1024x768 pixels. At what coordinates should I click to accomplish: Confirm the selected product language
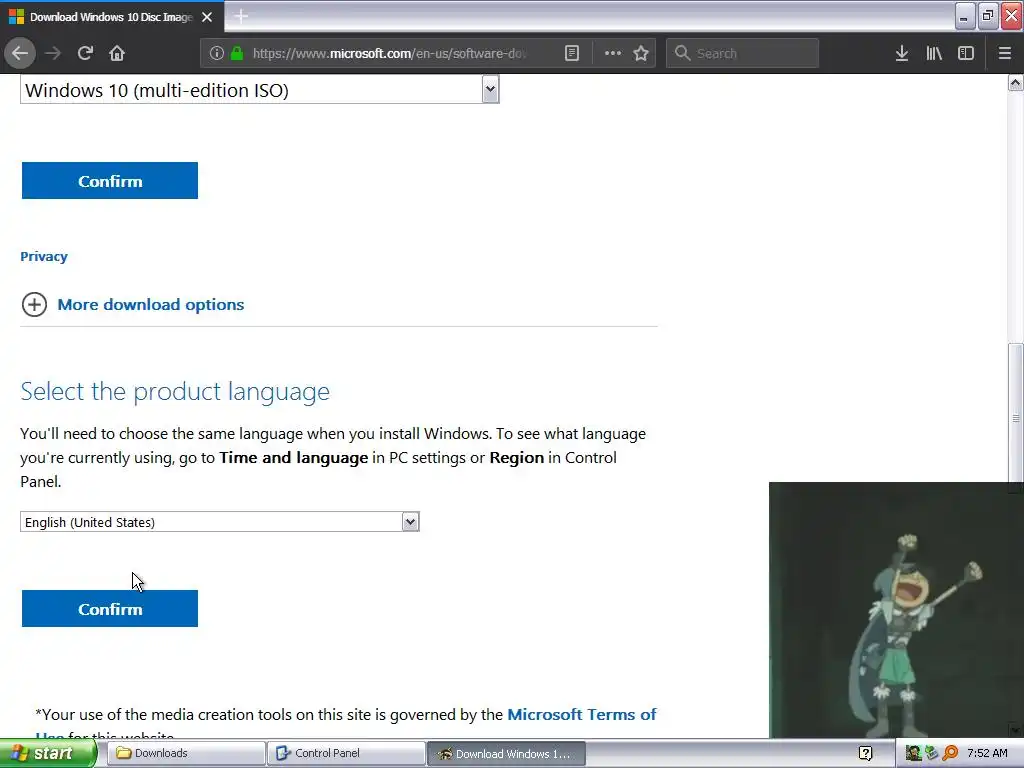point(110,609)
